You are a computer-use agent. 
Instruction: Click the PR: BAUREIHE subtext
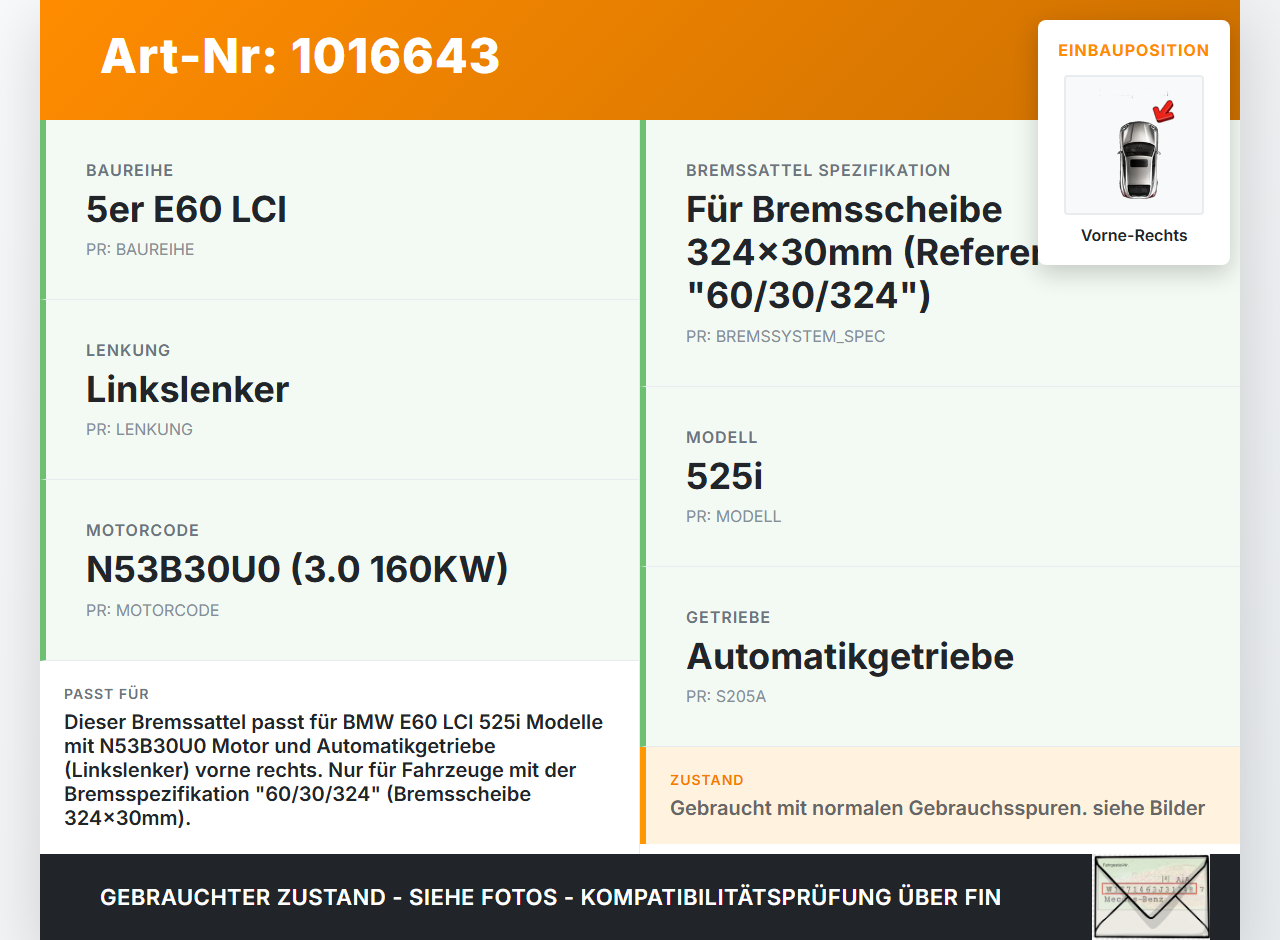[x=140, y=250]
